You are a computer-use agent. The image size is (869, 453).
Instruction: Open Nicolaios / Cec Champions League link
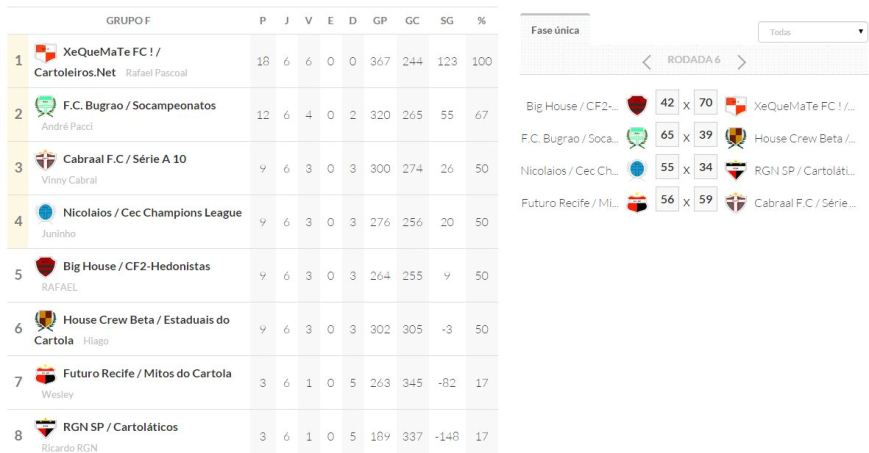coord(152,212)
